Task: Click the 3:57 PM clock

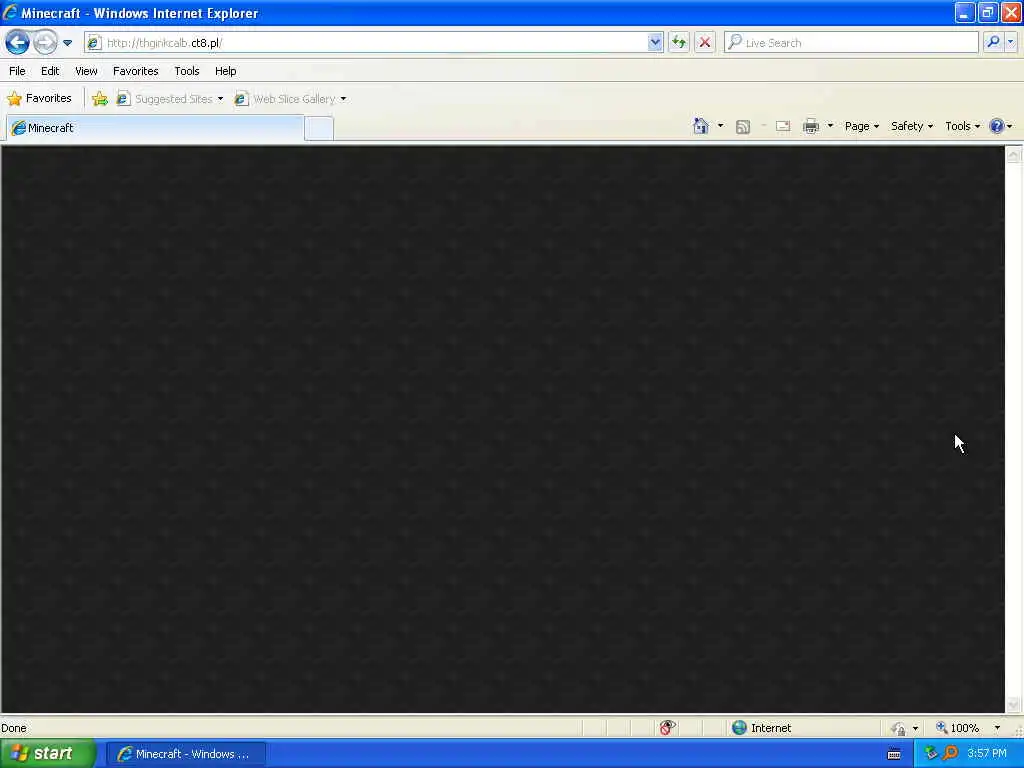Action: tap(987, 753)
